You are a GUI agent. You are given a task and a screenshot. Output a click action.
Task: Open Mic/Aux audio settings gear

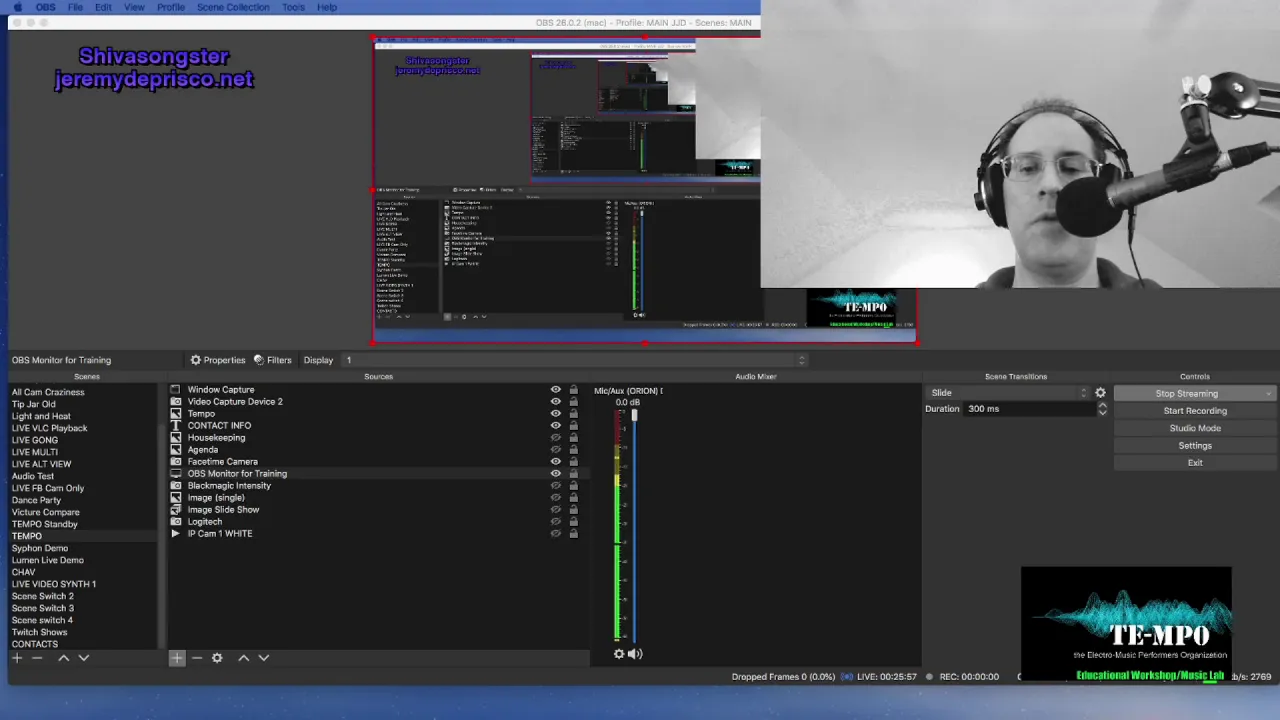click(619, 654)
